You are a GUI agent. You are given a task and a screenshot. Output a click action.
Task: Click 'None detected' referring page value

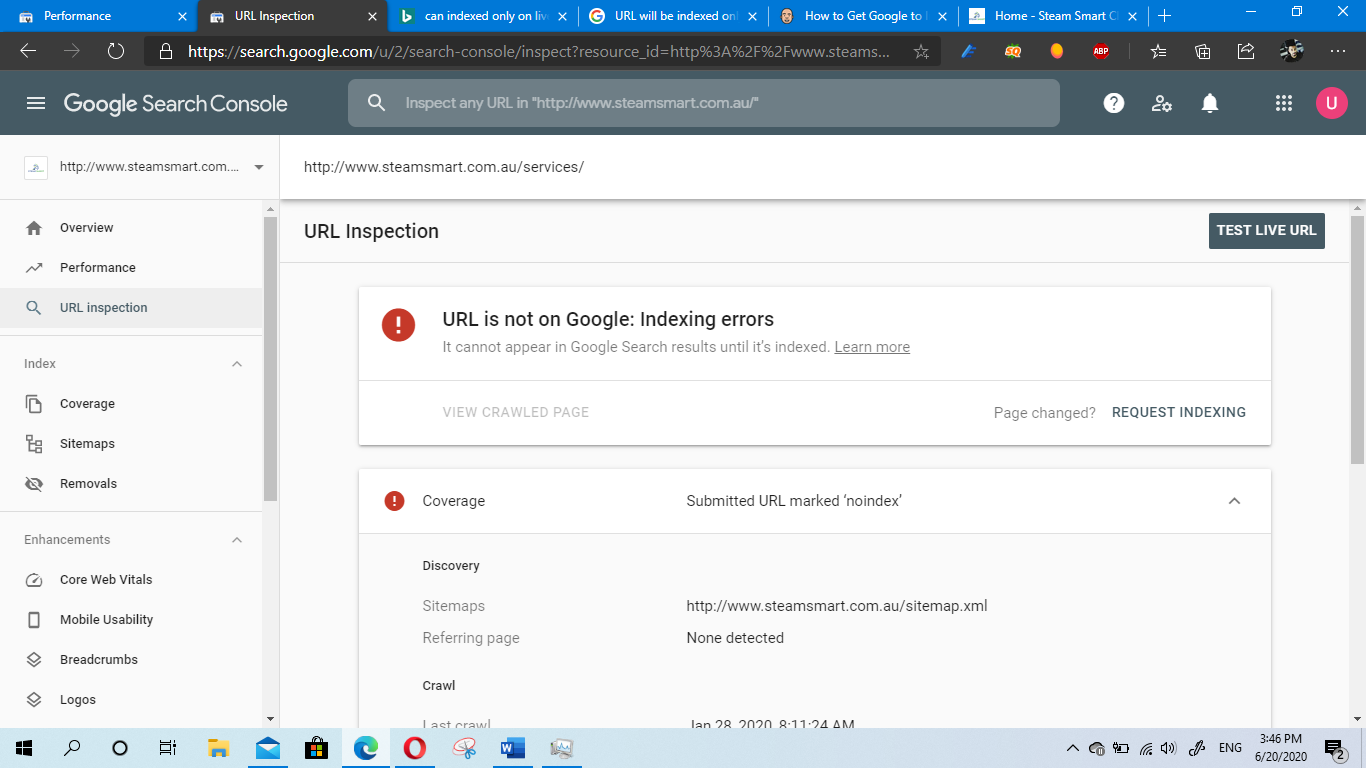(735, 638)
